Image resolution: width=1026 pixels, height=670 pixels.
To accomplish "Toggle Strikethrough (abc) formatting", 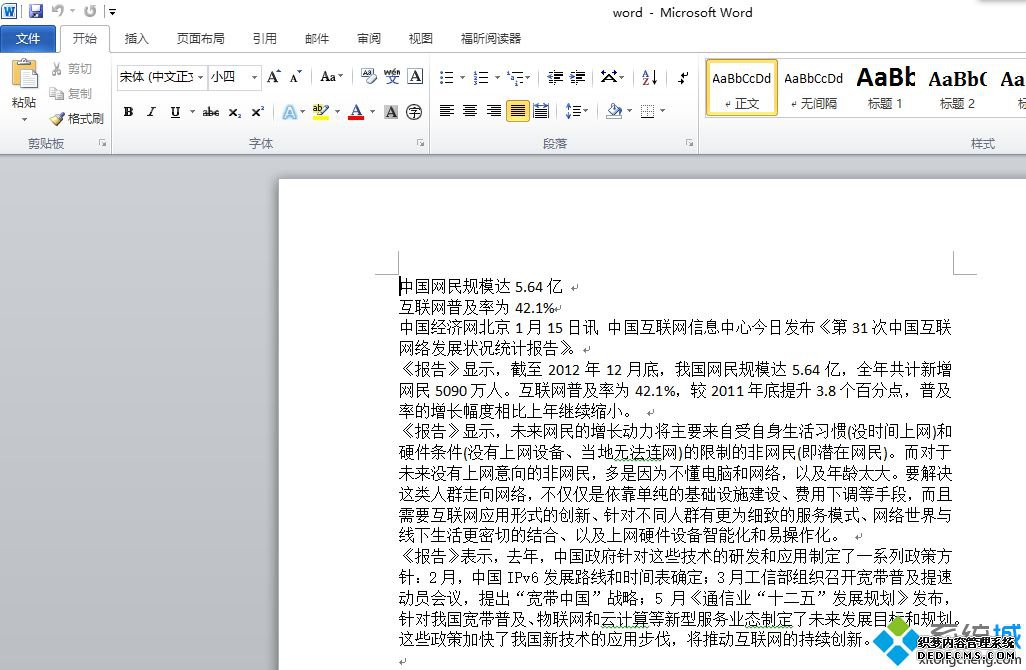I will click(211, 112).
